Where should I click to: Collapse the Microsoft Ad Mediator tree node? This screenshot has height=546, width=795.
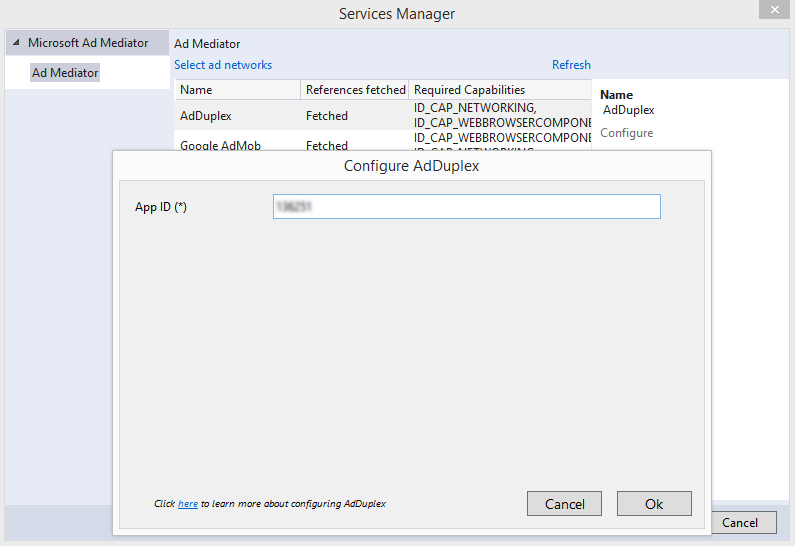click(16, 43)
